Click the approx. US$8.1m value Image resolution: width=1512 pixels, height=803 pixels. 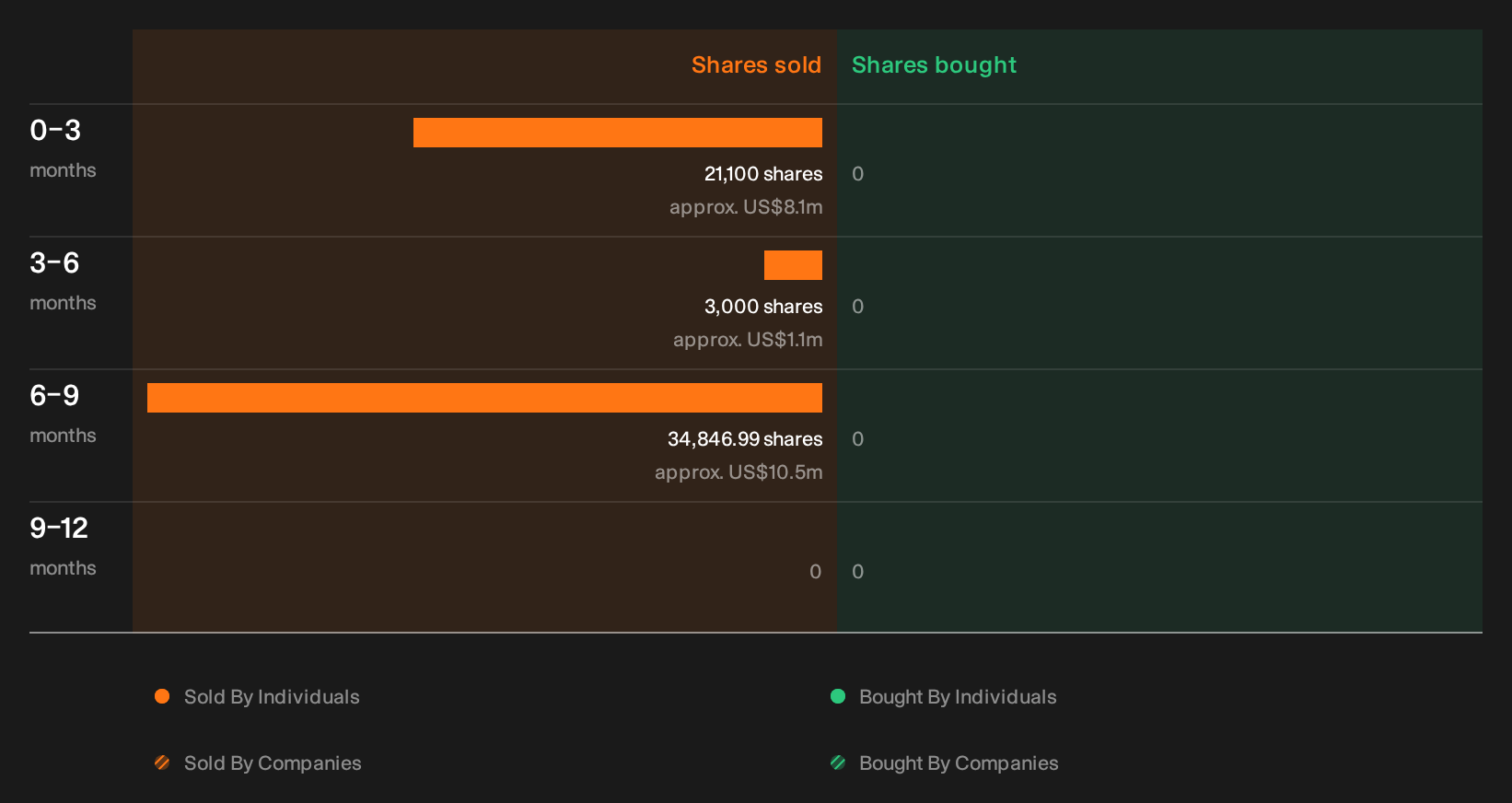pos(746,207)
